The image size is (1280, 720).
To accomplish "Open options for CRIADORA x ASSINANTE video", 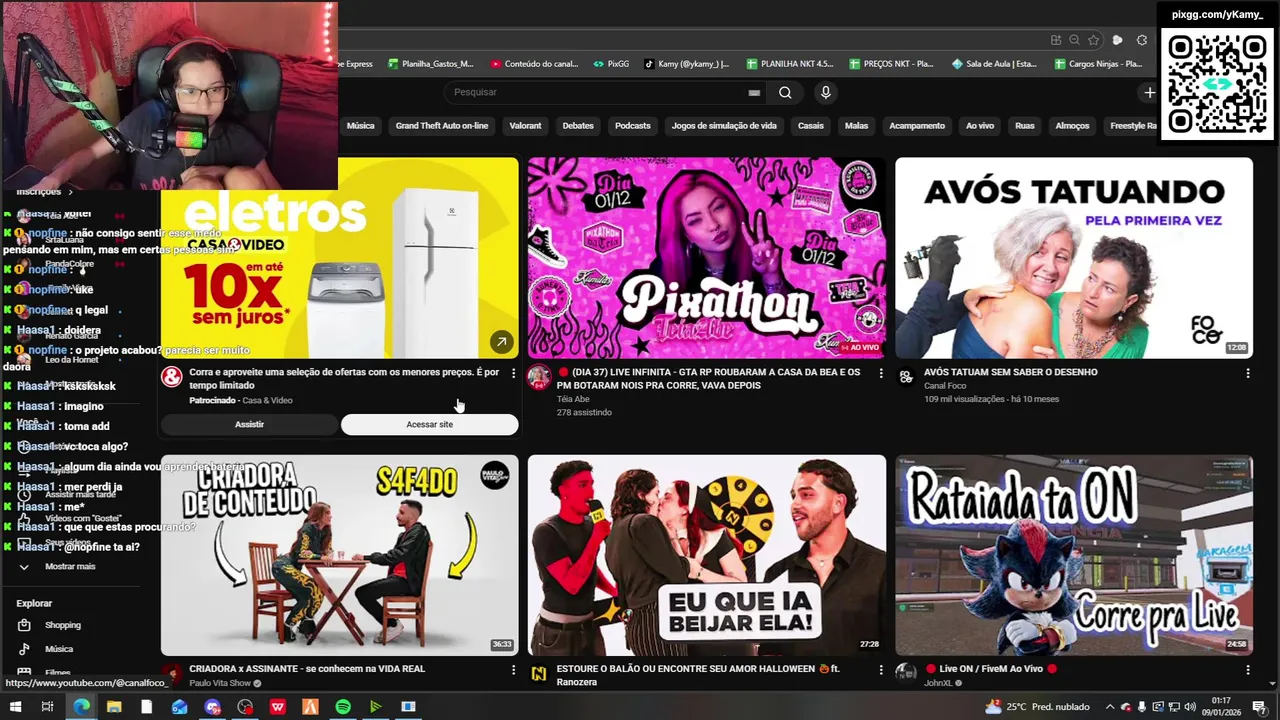I will (x=513, y=670).
